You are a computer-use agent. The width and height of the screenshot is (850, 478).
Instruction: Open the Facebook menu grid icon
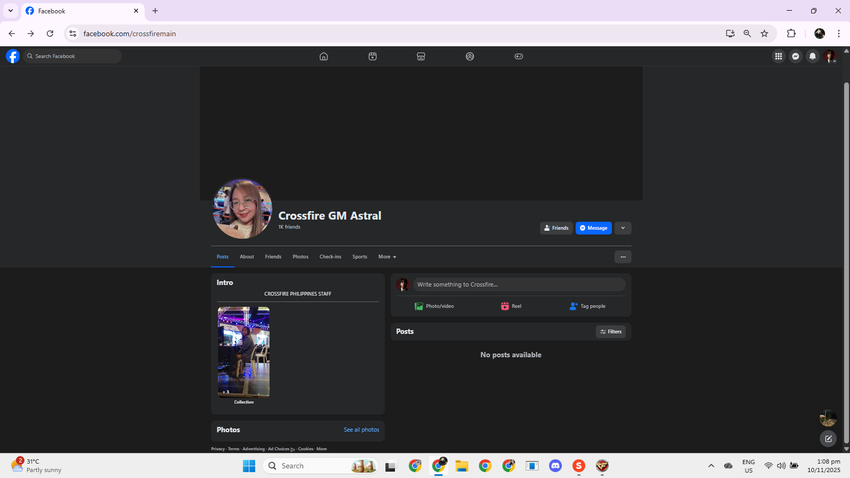coord(778,57)
